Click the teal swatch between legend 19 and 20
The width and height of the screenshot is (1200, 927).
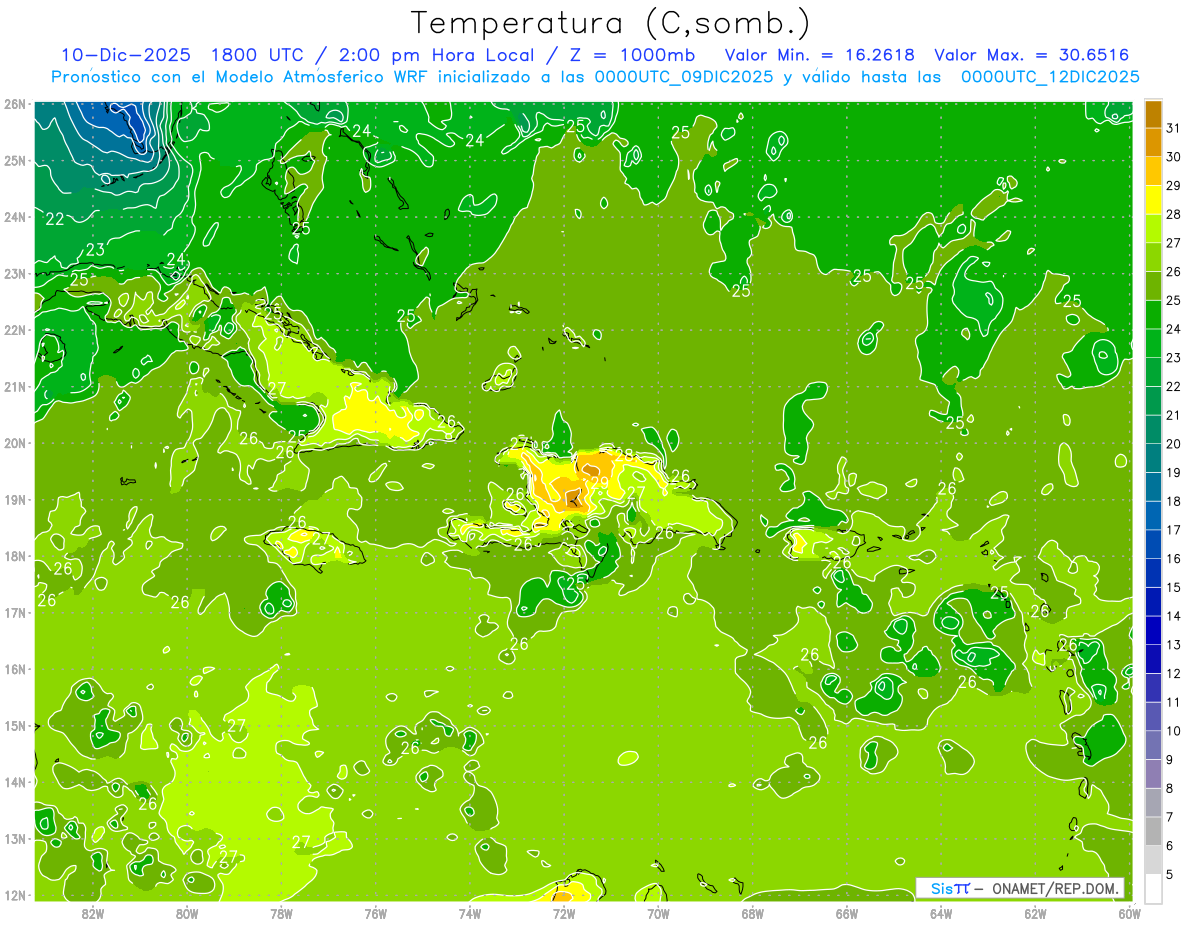pyautogui.click(x=1153, y=458)
